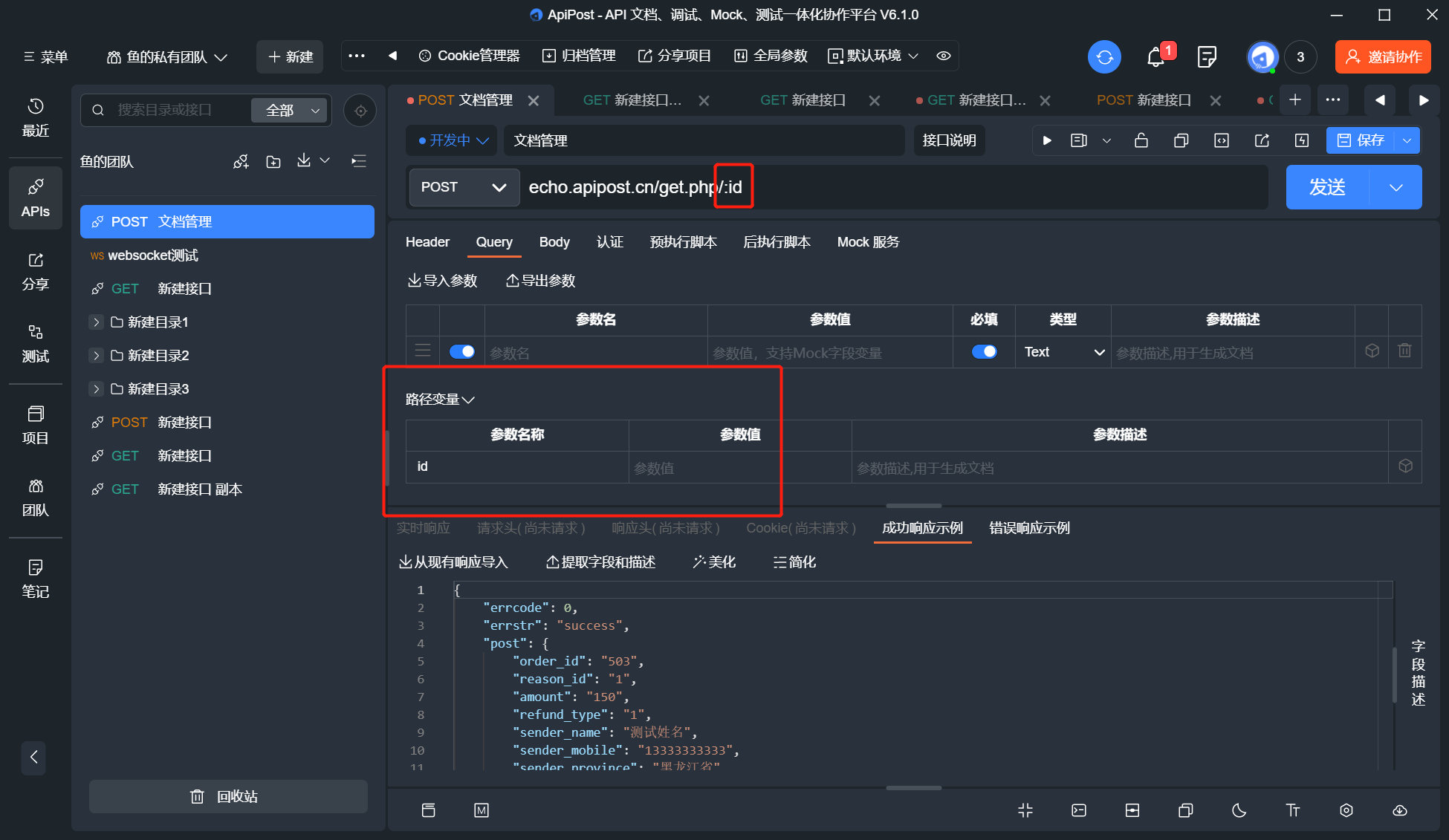Click the lock icon in the request toolbar
This screenshot has width=1449, height=840.
[x=1141, y=140]
